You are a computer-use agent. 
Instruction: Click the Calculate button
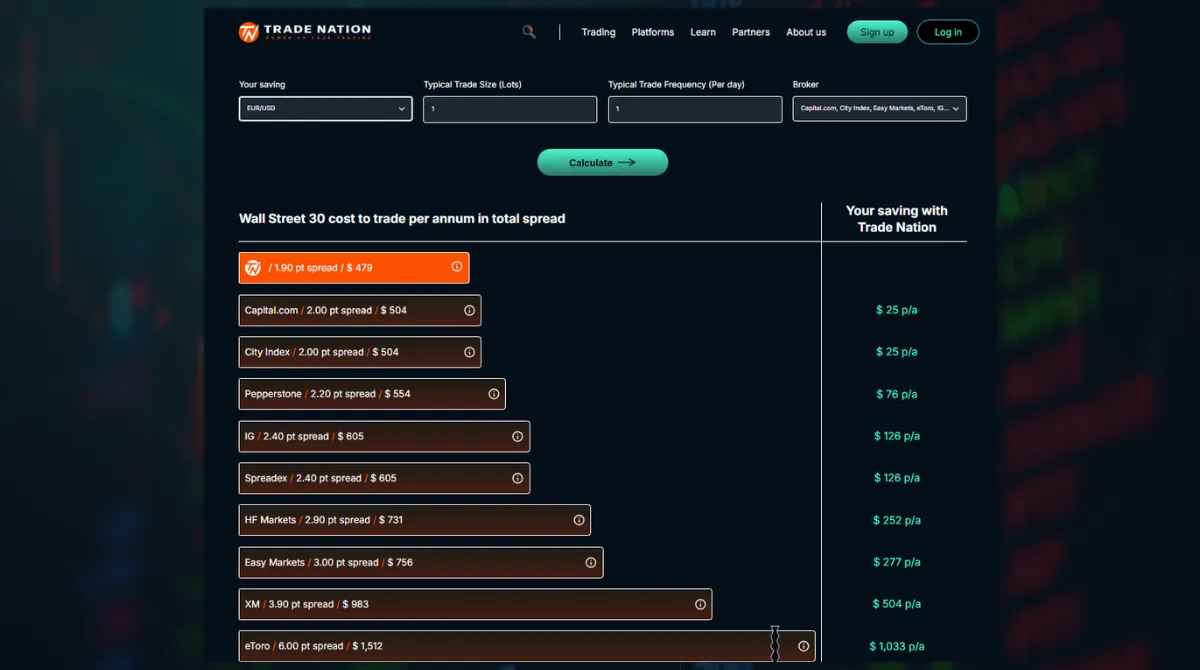tap(603, 162)
